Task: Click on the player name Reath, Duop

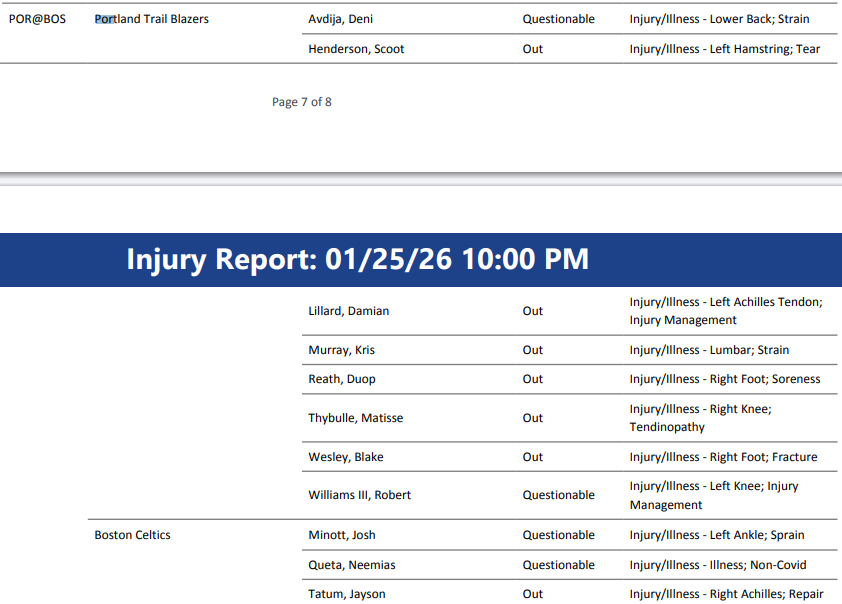Action: (342, 379)
